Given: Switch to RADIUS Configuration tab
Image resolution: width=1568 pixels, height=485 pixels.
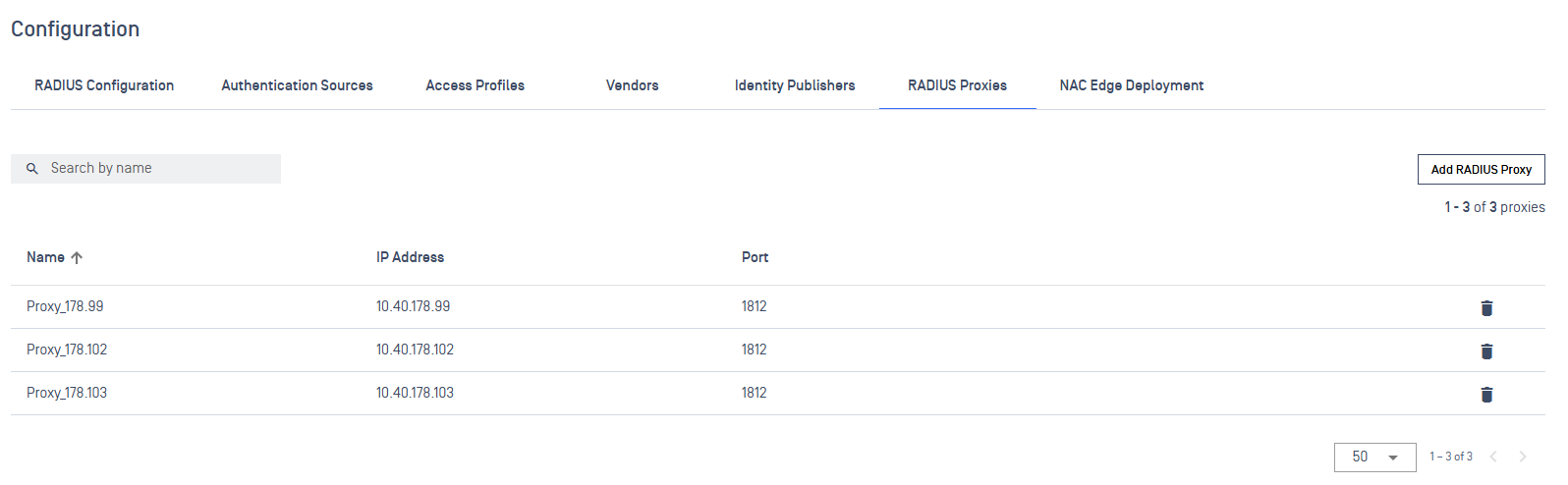Looking at the screenshot, I should pos(104,85).
